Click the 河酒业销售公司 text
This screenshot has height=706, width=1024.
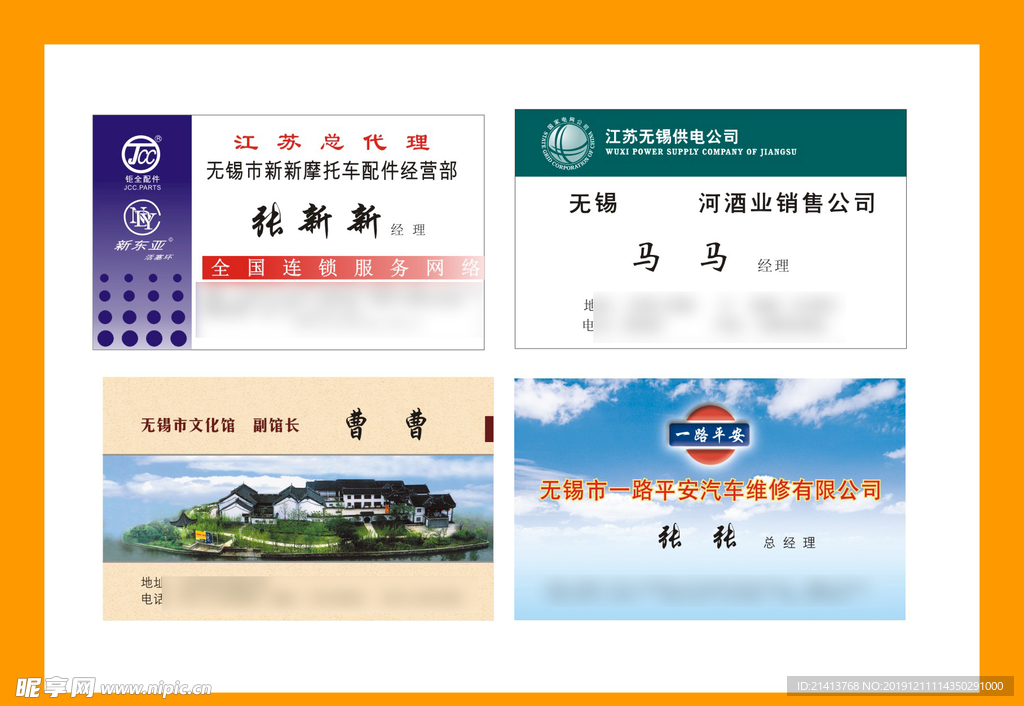point(786,204)
